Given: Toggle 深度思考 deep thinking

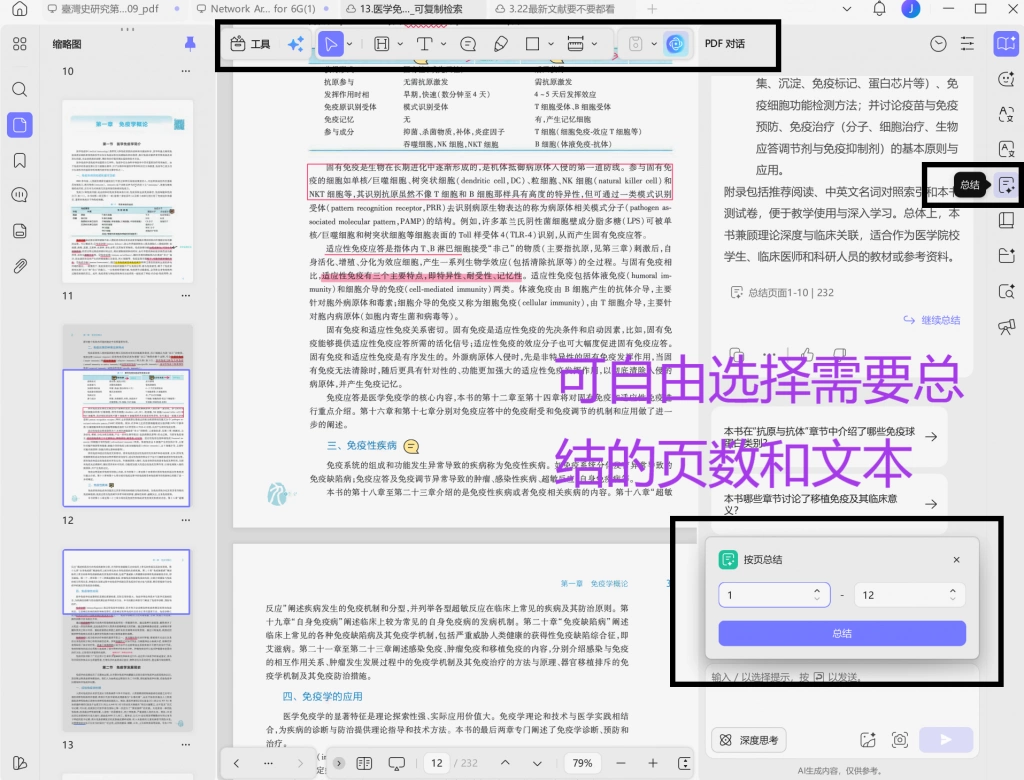Looking at the screenshot, I should [x=749, y=739].
